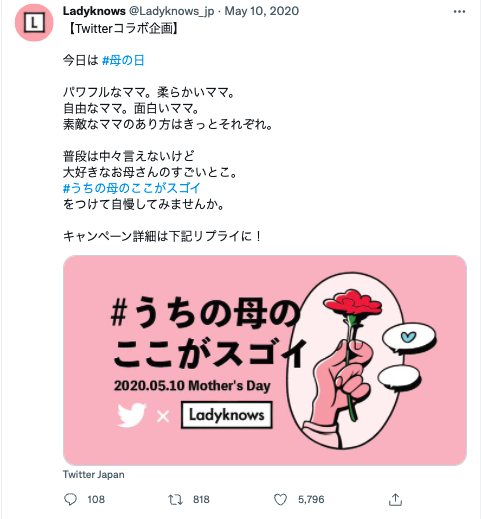481x519 pixels.
Task: Click the red carnation illustration
Action: (353, 305)
